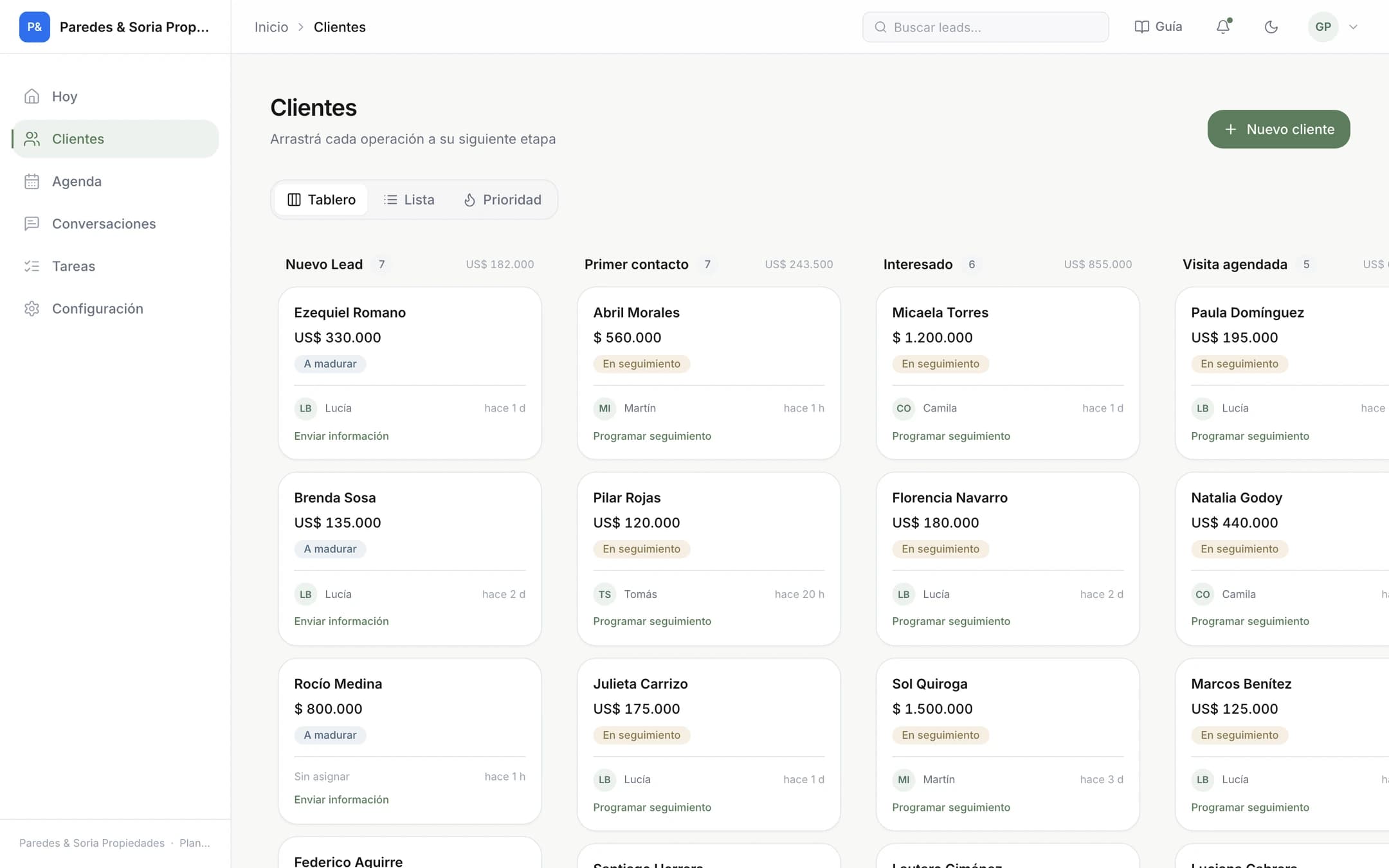The width and height of the screenshot is (1389, 868).
Task: Open the notifications bell
Action: pyautogui.click(x=1222, y=27)
